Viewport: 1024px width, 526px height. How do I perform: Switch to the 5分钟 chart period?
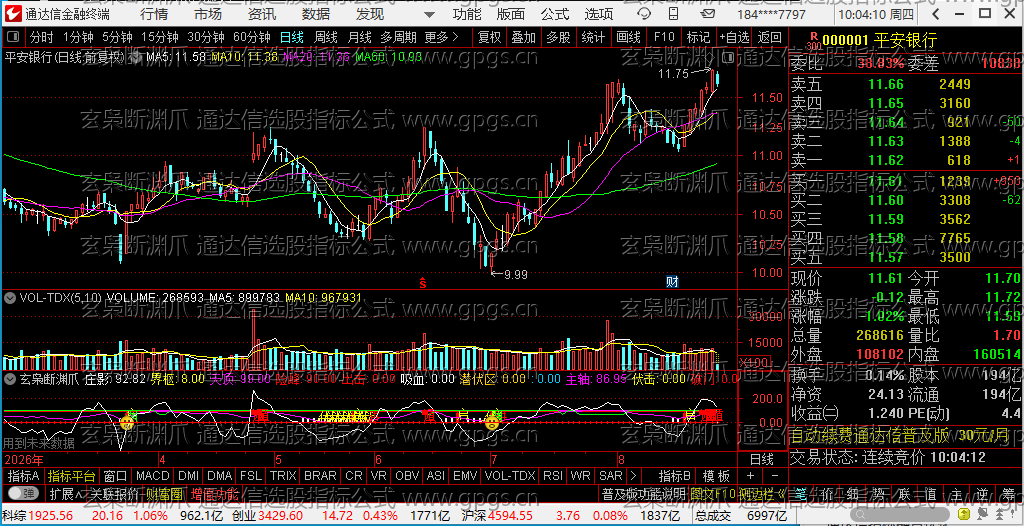pos(117,37)
